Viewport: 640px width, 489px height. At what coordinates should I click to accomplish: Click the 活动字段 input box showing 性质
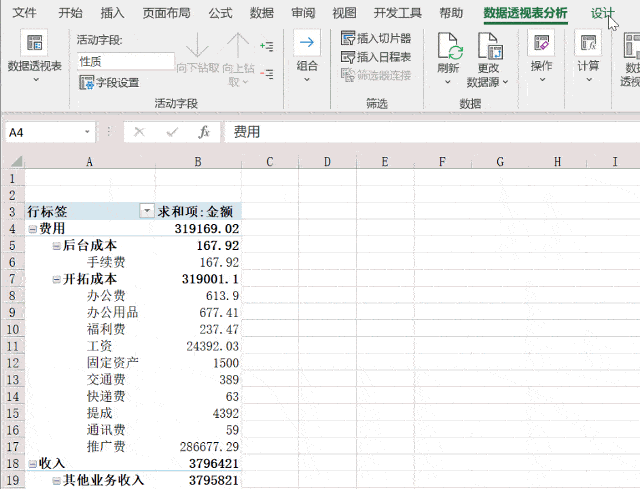coord(126,61)
